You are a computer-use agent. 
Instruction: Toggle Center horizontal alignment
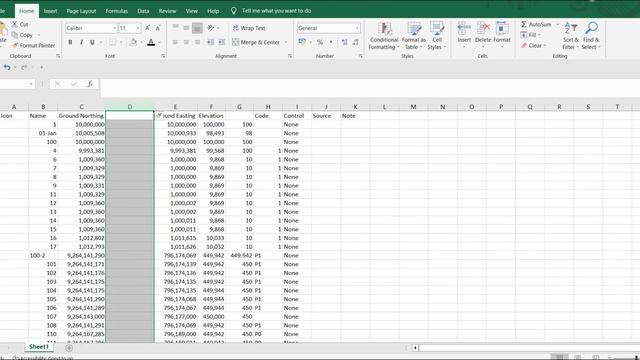click(186, 42)
